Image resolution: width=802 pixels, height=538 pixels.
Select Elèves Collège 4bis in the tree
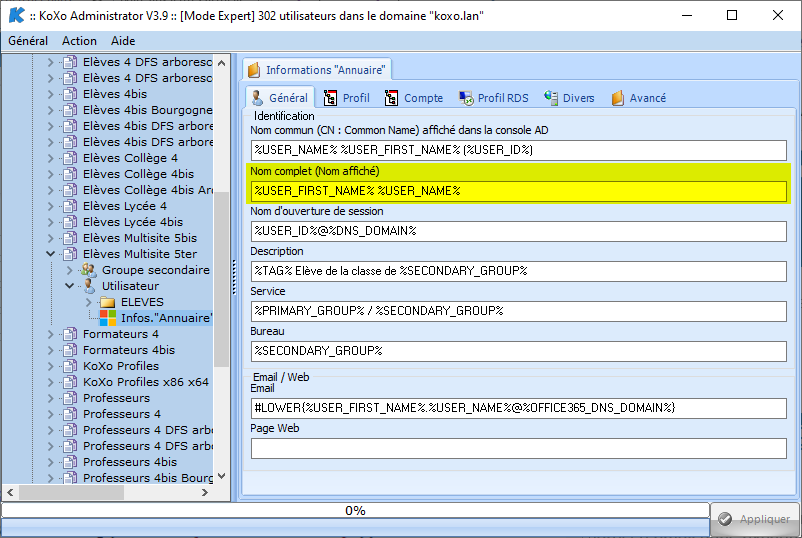point(139,174)
